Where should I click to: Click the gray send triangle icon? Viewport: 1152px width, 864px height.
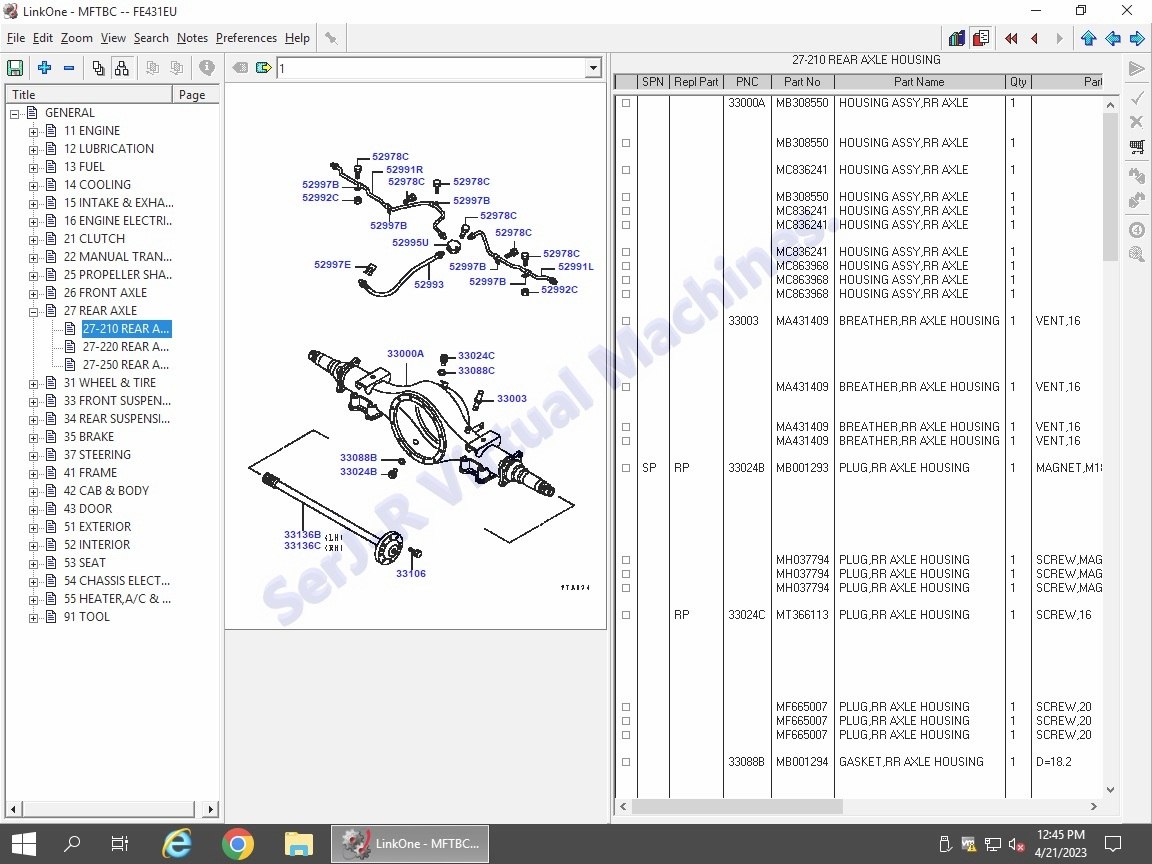(x=1137, y=69)
